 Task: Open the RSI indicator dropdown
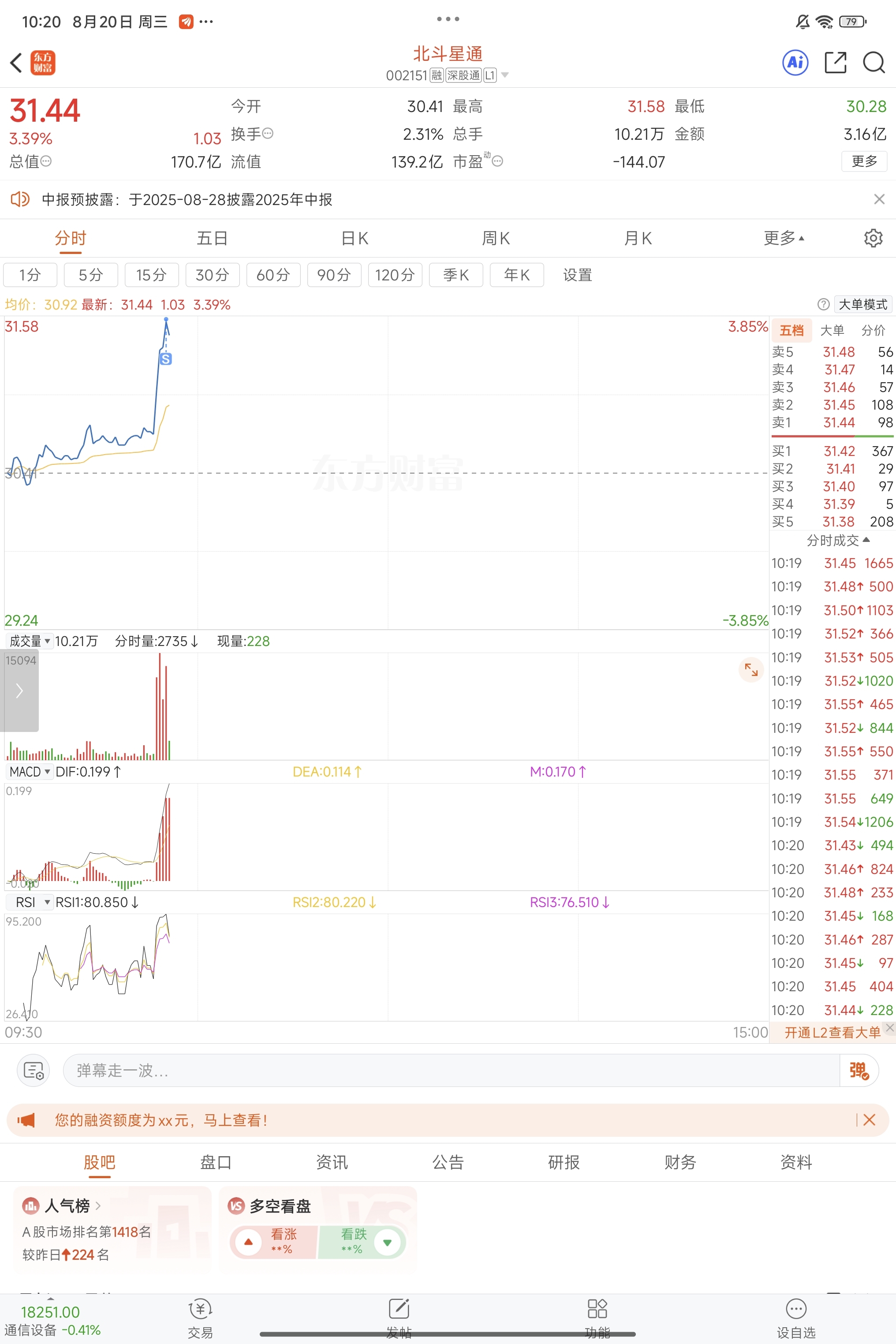(x=30, y=902)
